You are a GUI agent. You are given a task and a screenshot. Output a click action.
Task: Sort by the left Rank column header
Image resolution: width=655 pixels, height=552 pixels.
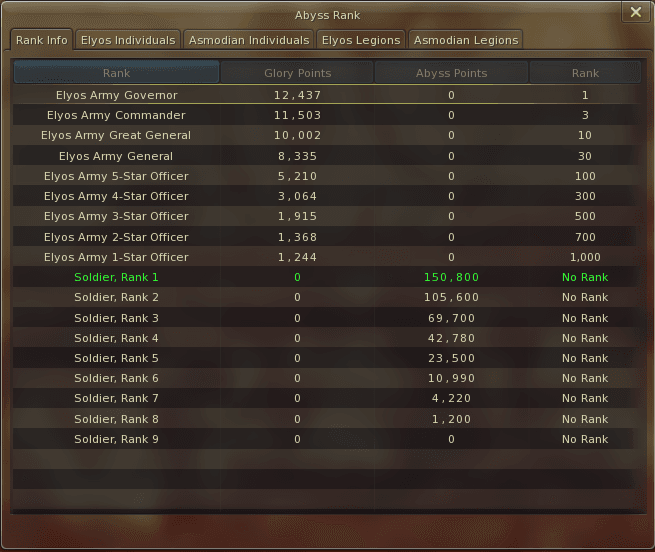point(117,73)
